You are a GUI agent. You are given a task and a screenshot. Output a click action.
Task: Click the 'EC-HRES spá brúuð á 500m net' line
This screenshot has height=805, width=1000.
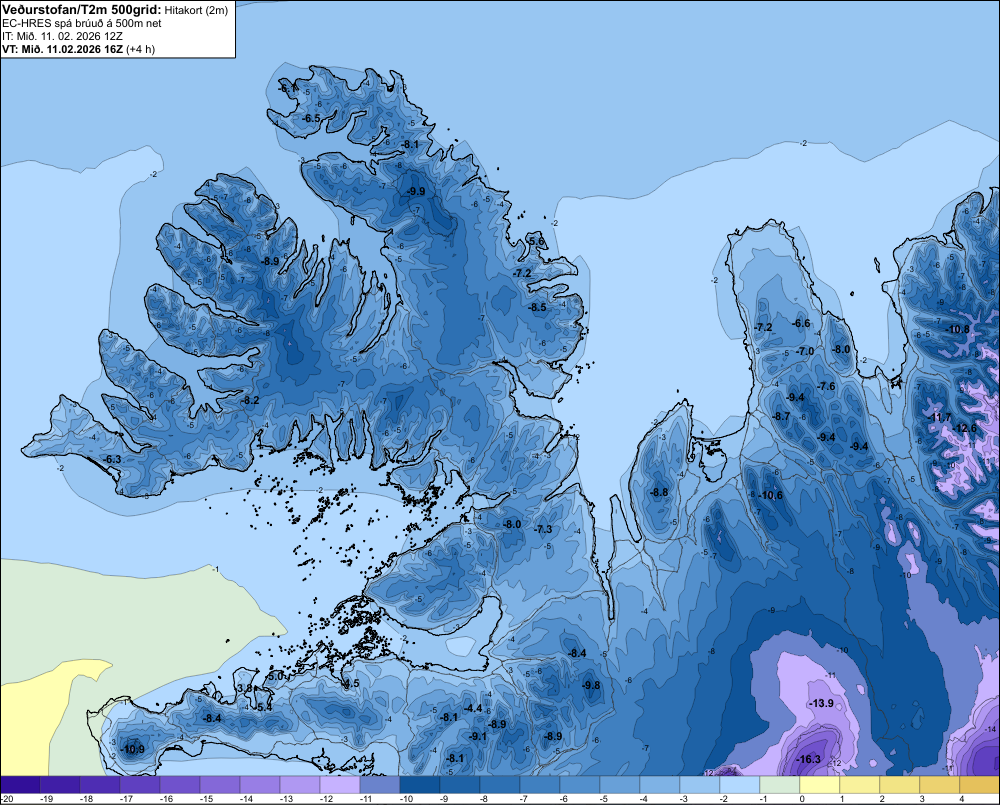(x=82, y=23)
